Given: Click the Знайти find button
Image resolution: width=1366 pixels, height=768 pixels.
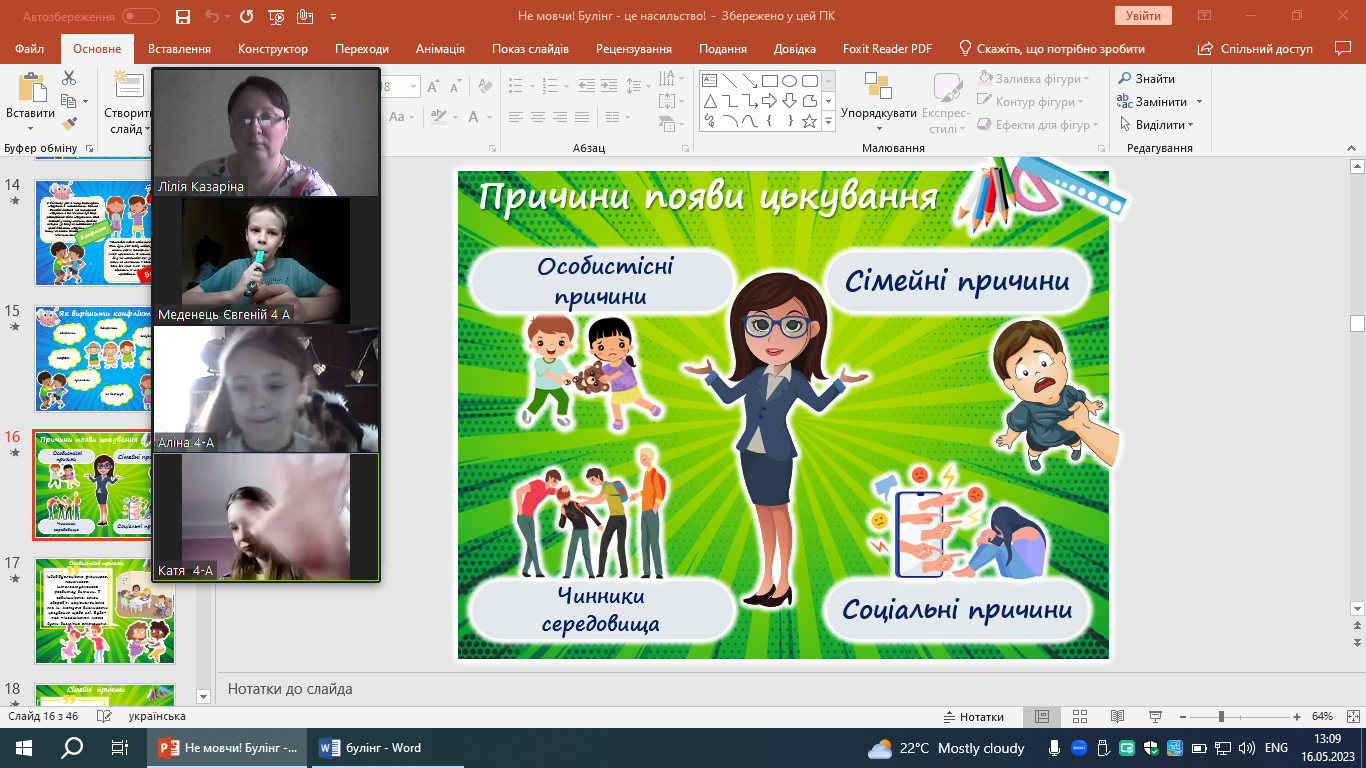Looking at the screenshot, I should click(1147, 79).
